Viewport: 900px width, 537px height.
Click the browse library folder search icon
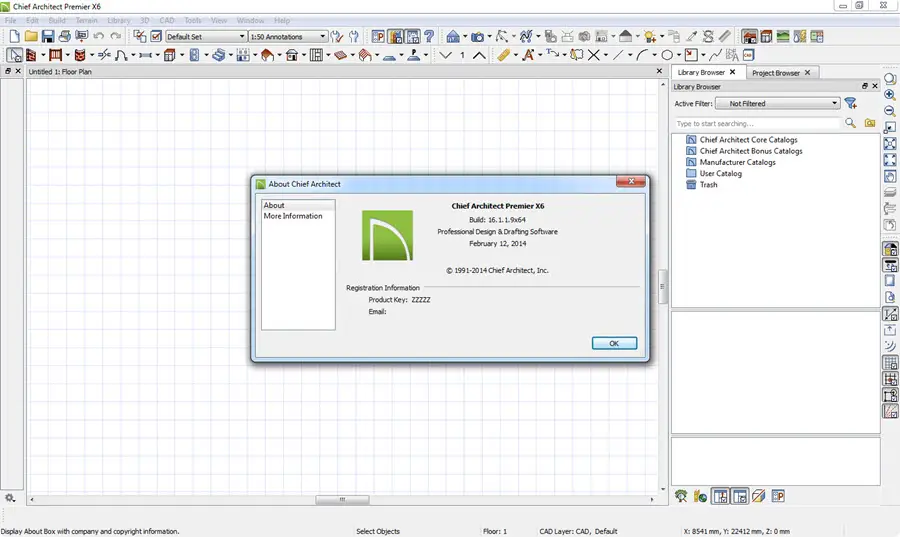click(870, 123)
